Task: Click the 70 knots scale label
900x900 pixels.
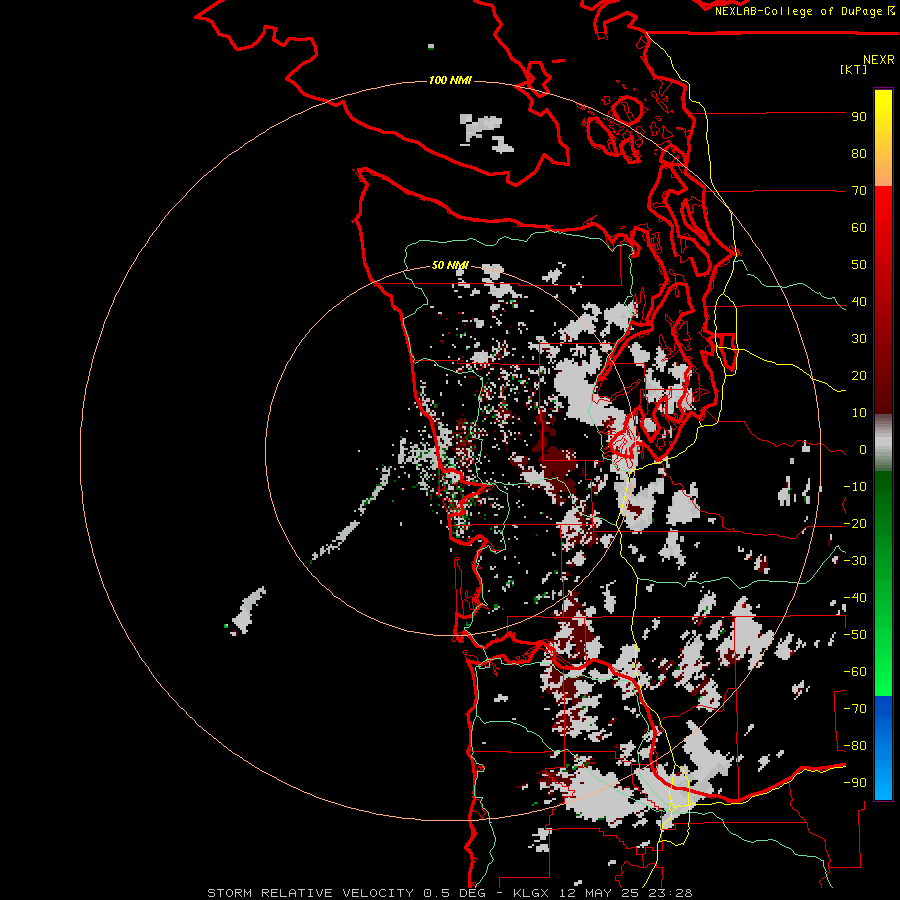Action: click(x=859, y=191)
